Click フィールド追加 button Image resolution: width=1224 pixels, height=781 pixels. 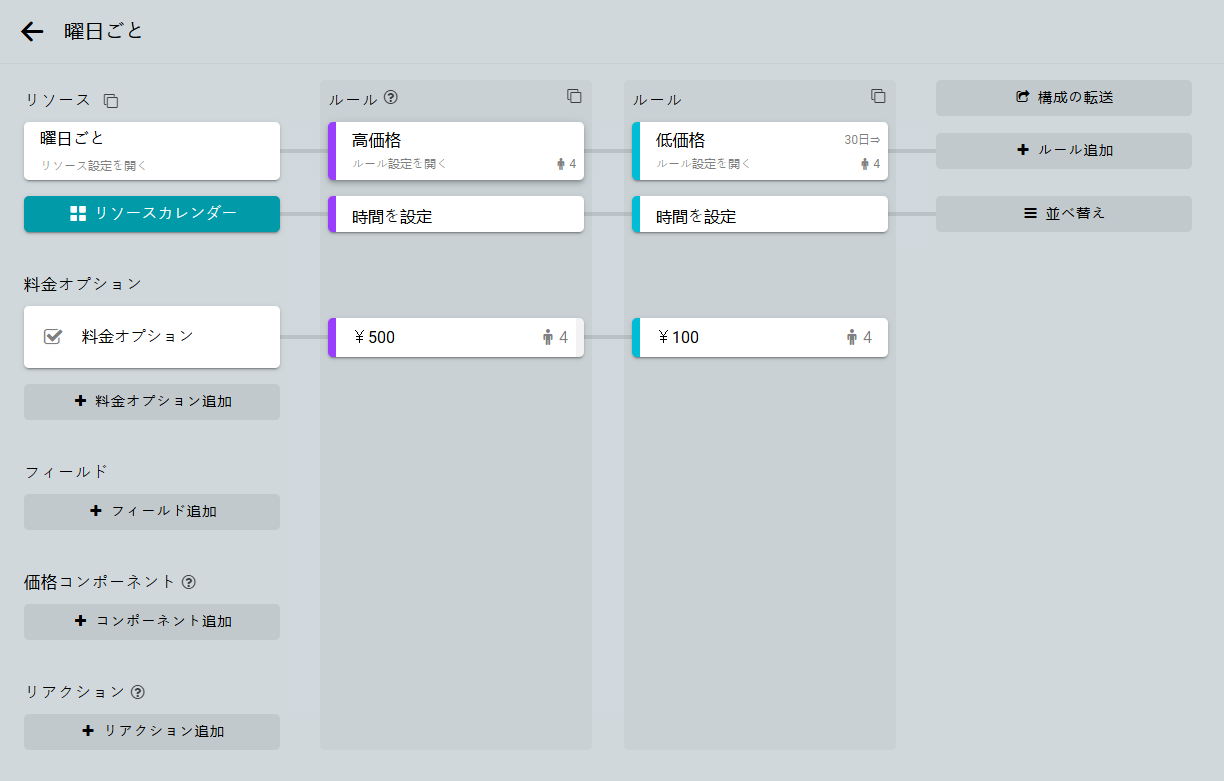152,512
